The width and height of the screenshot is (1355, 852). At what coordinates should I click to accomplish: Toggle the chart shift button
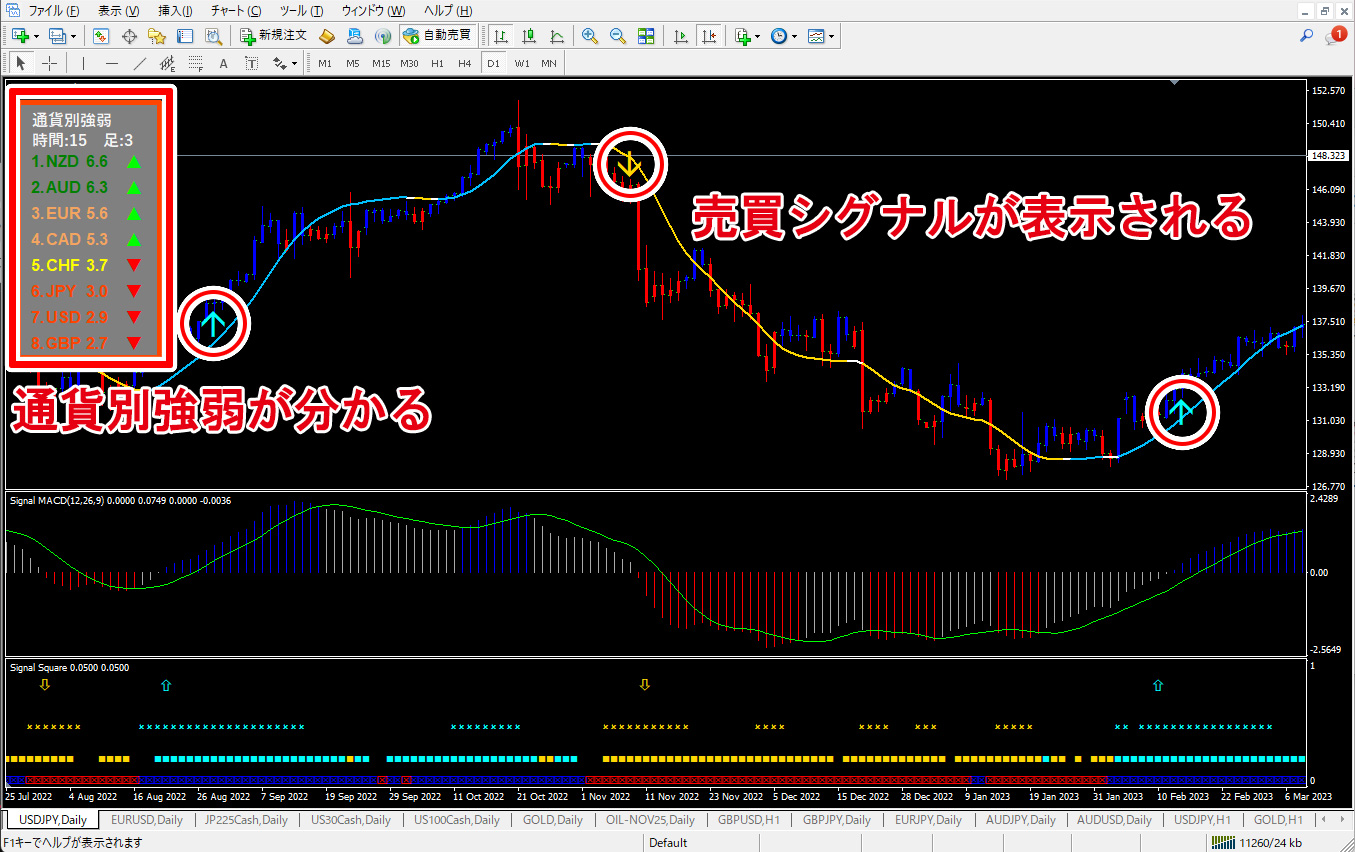coord(709,36)
